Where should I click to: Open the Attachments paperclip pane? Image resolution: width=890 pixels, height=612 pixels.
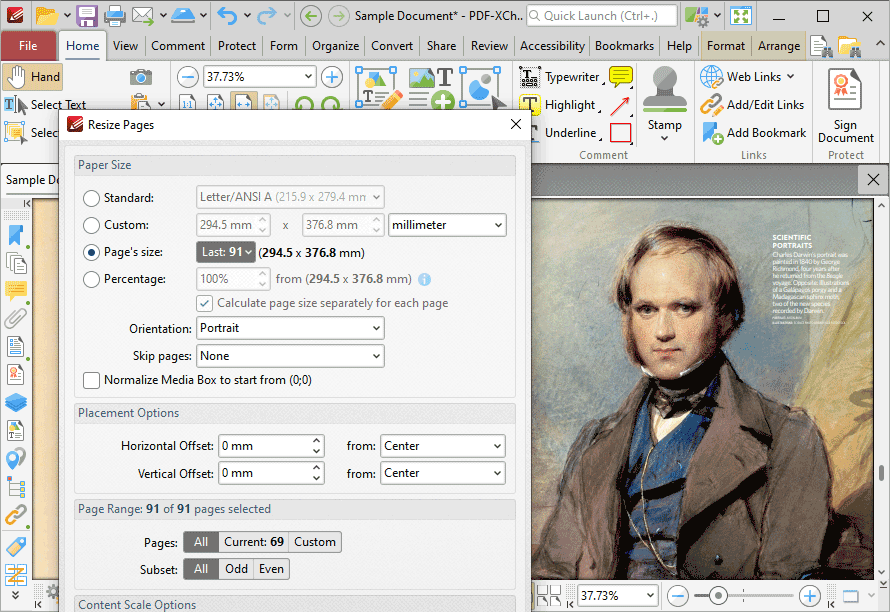[x=15, y=318]
